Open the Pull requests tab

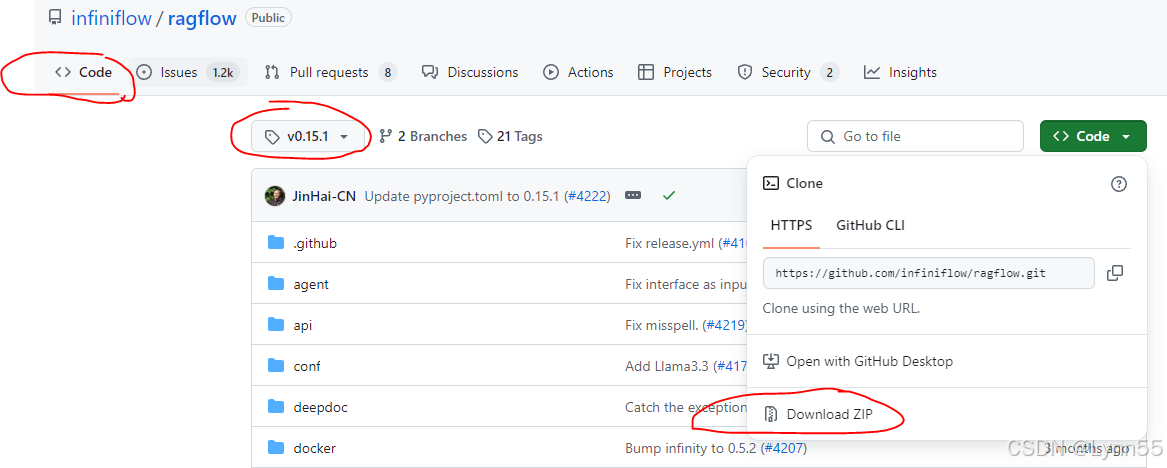[x=331, y=72]
